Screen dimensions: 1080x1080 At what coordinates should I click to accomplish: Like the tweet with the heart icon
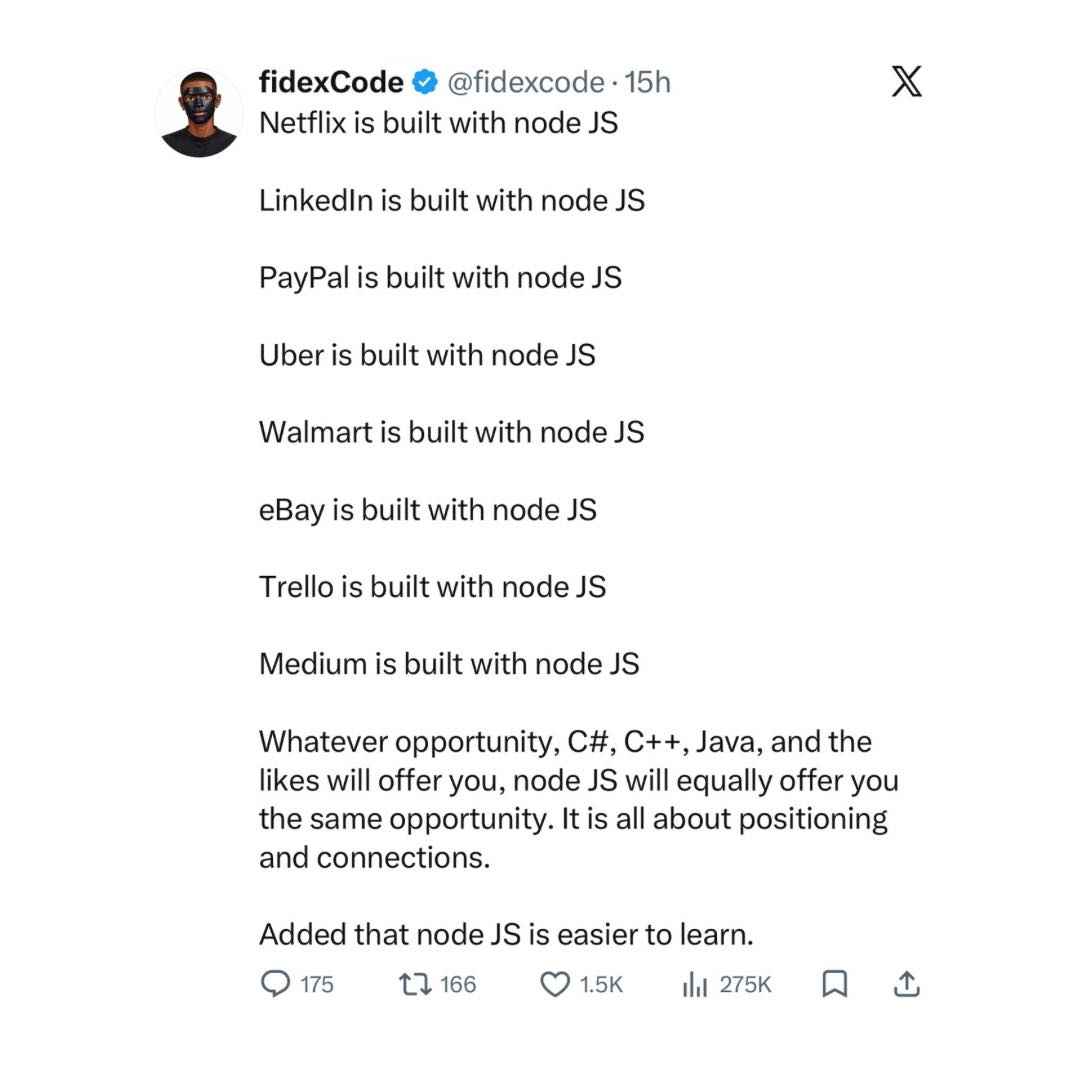pyautogui.click(x=554, y=985)
